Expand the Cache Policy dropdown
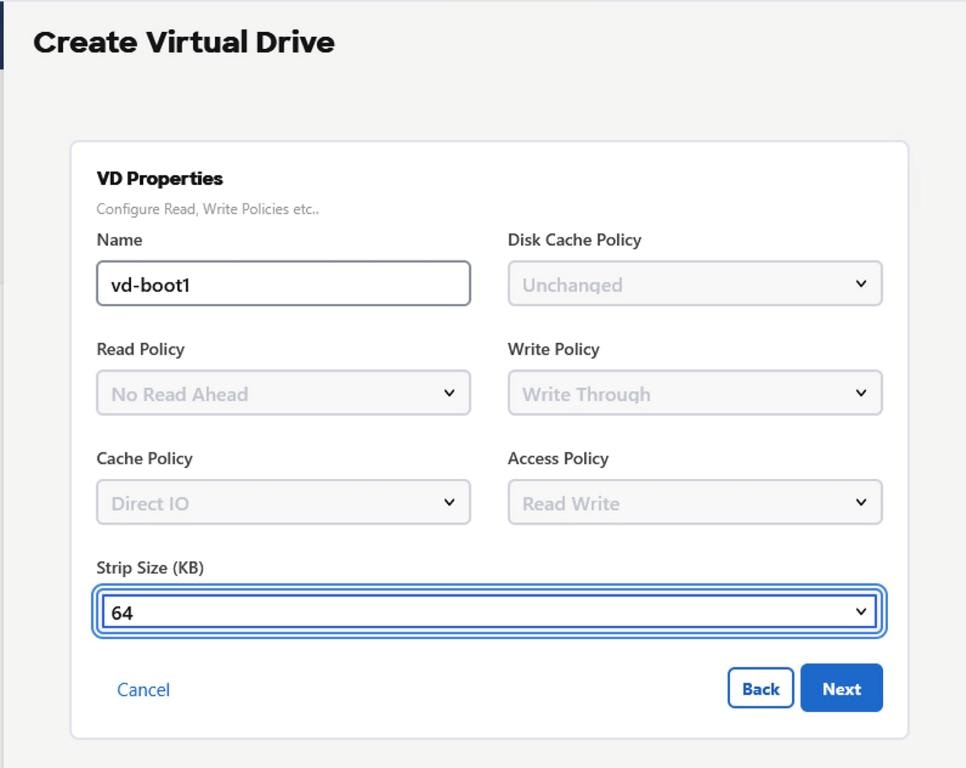The width and height of the screenshot is (966, 768). [x=283, y=502]
